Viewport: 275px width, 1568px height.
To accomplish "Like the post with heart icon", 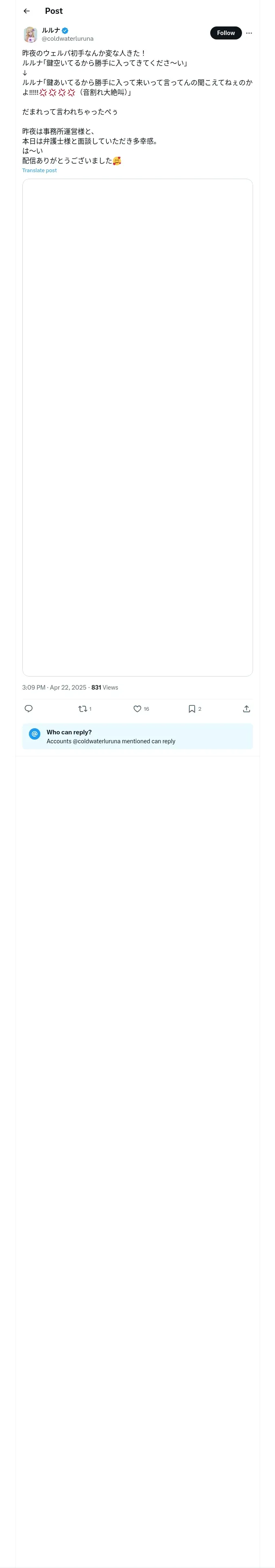I will pyautogui.click(x=137, y=709).
